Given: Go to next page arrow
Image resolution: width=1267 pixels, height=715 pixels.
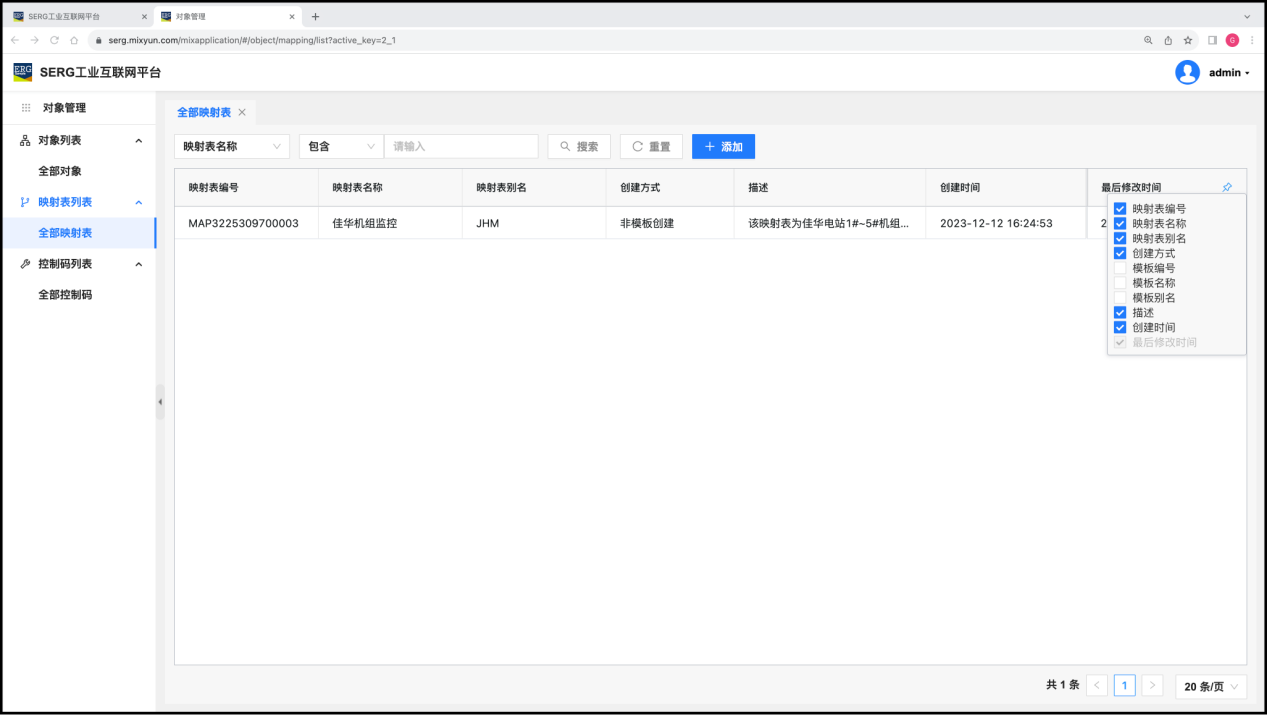Looking at the screenshot, I should pos(1153,685).
